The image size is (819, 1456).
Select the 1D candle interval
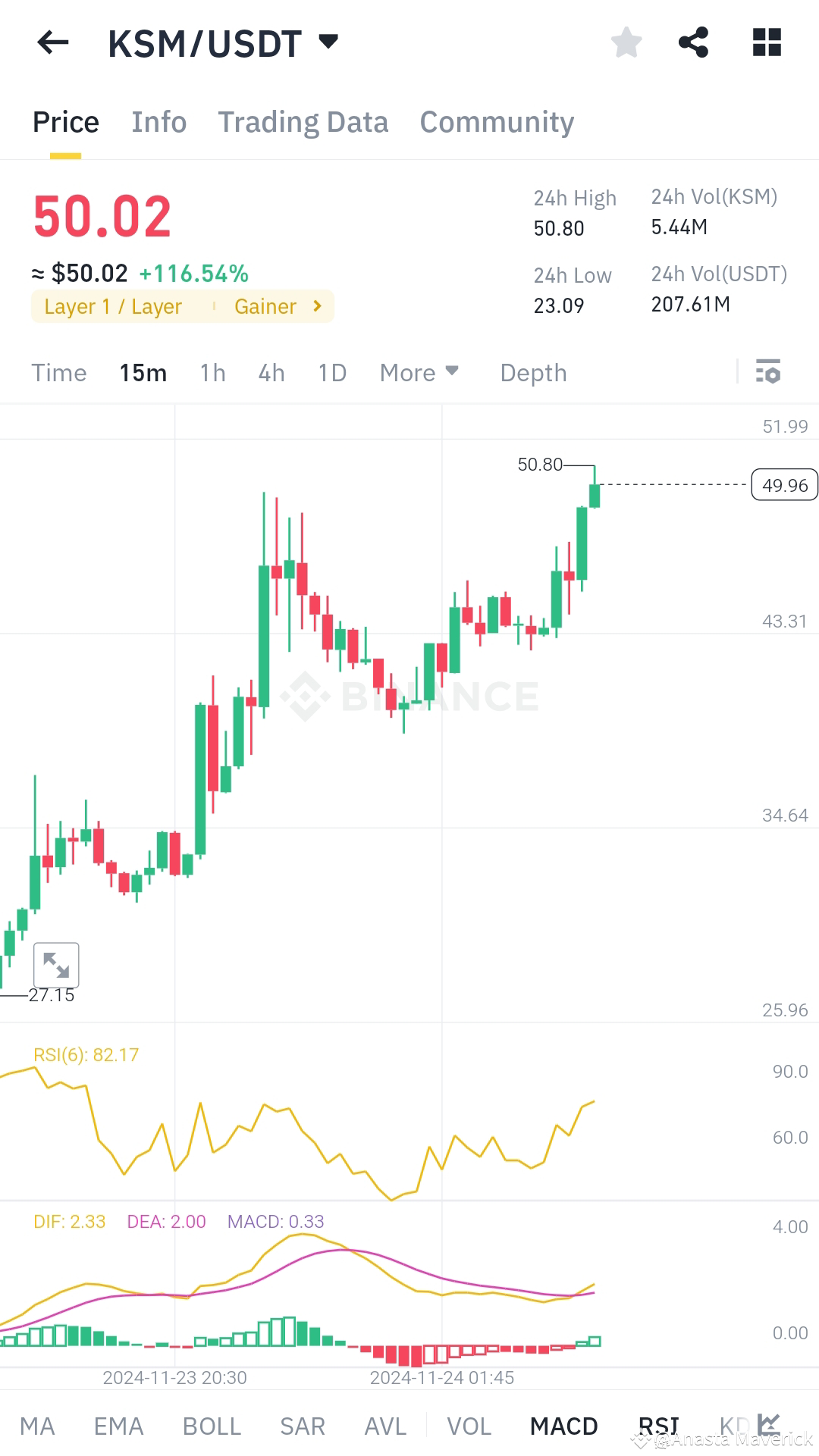point(331,372)
